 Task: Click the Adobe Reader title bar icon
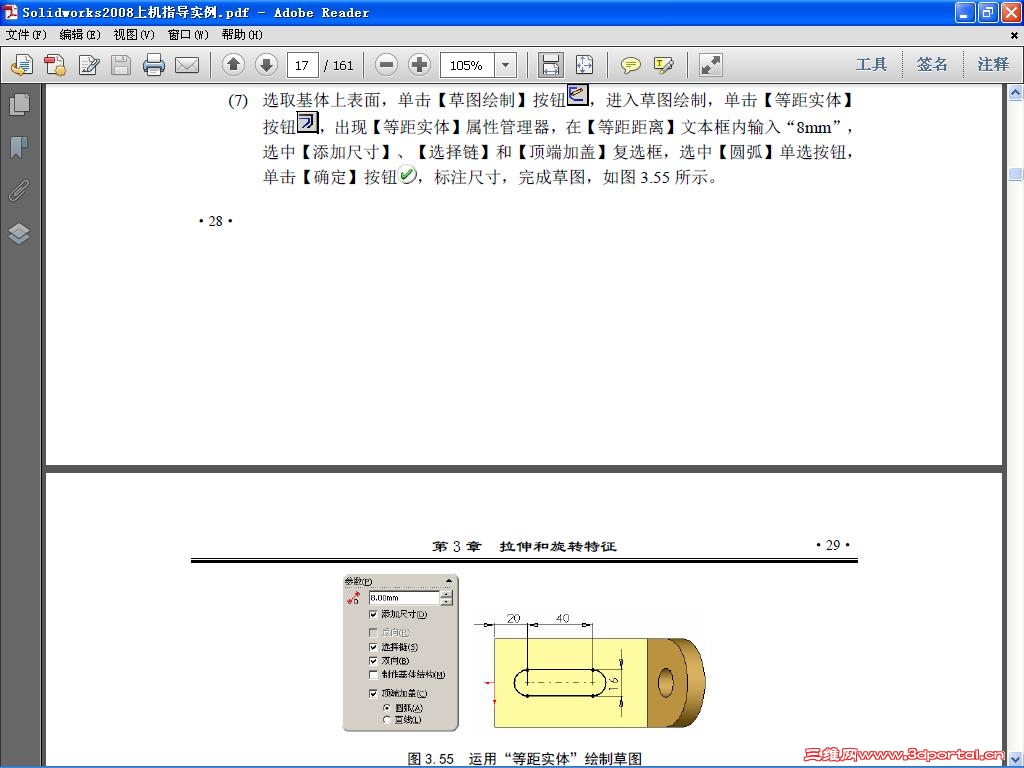pos(10,12)
